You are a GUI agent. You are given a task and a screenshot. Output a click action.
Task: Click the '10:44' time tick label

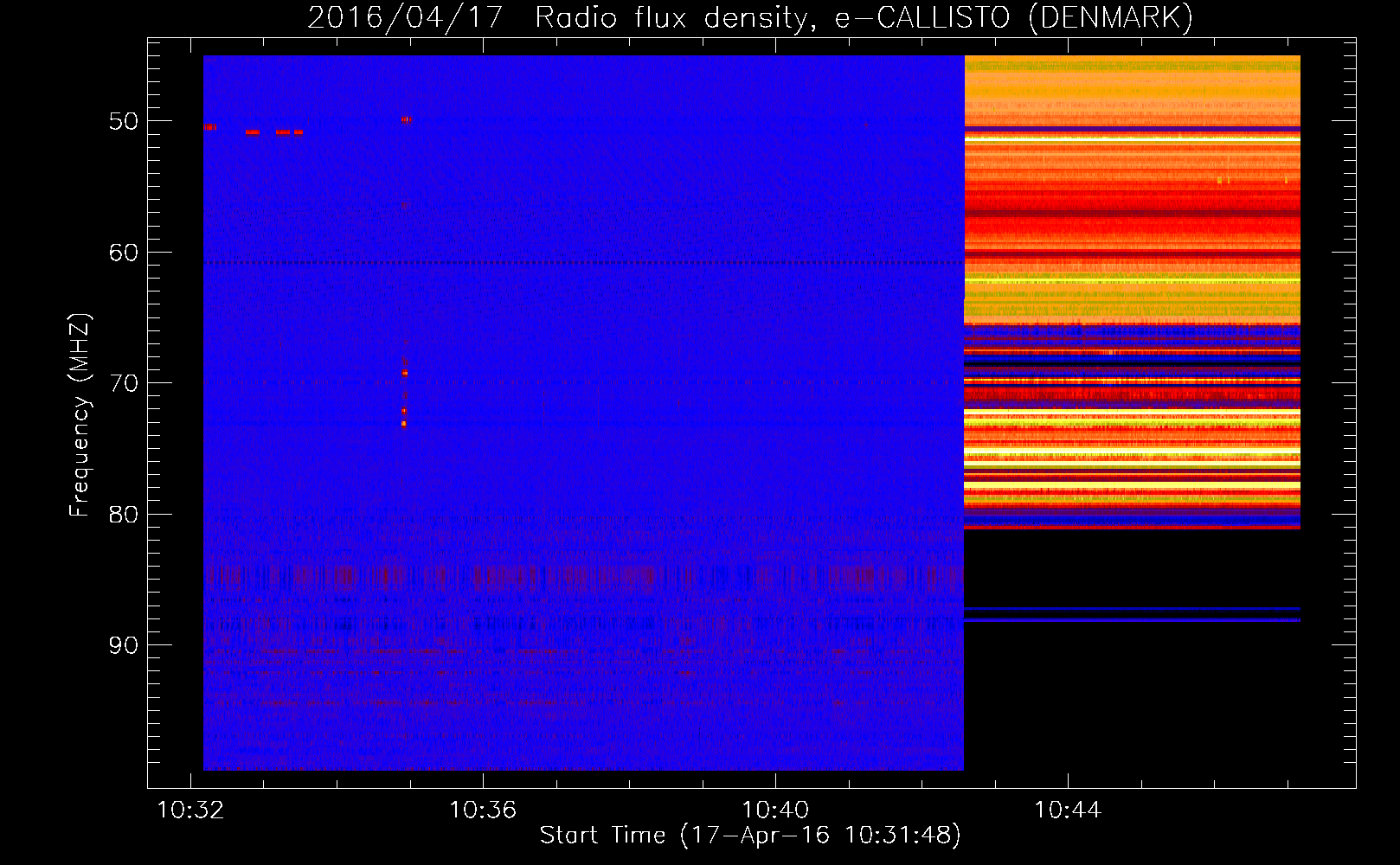click(1068, 810)
